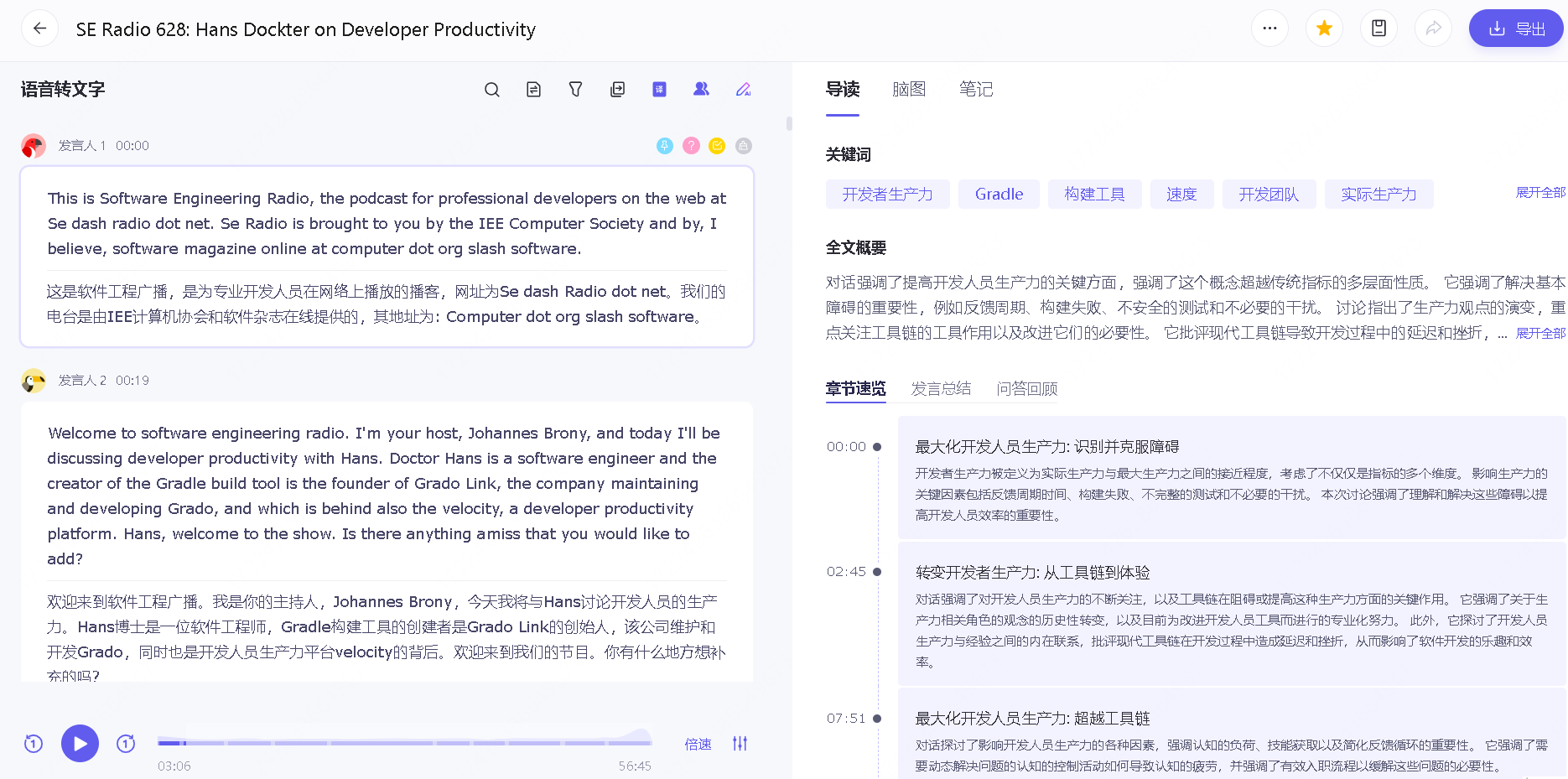Image resolution: width=1568 pixels, height=779 pixels.
Task: Select the 速度 keyword tag
Action: [1181, 195]
